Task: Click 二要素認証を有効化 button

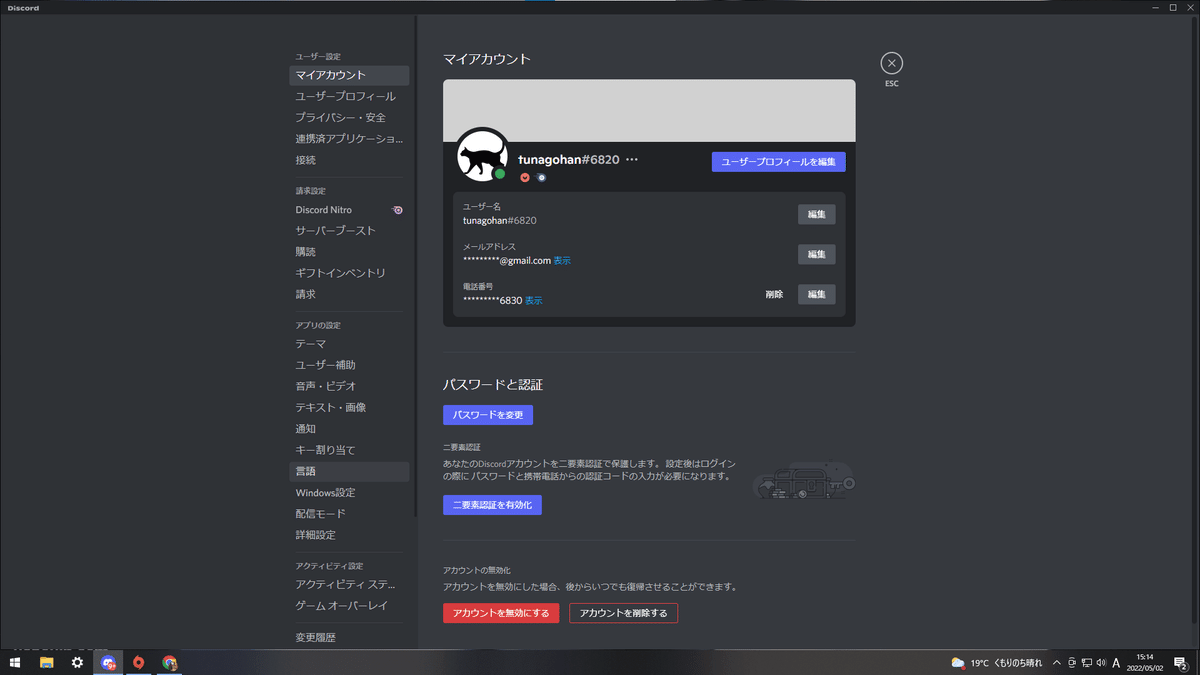Action: pyautogui.click(x=492, y=505)
